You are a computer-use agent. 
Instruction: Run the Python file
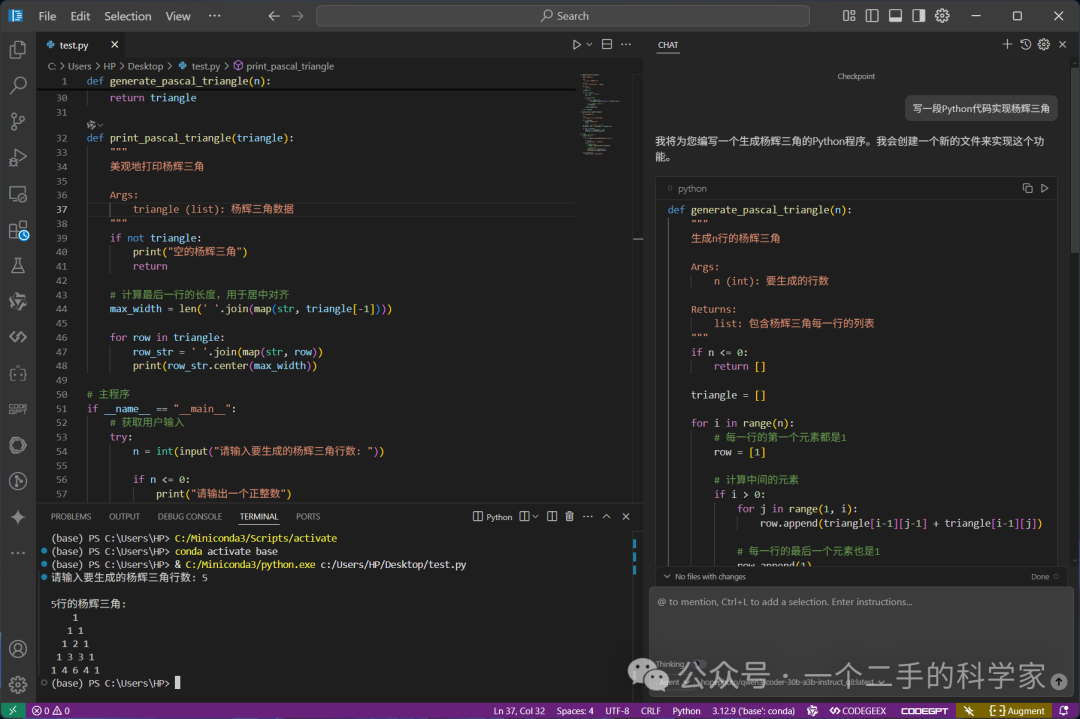[x=577, y=44]
